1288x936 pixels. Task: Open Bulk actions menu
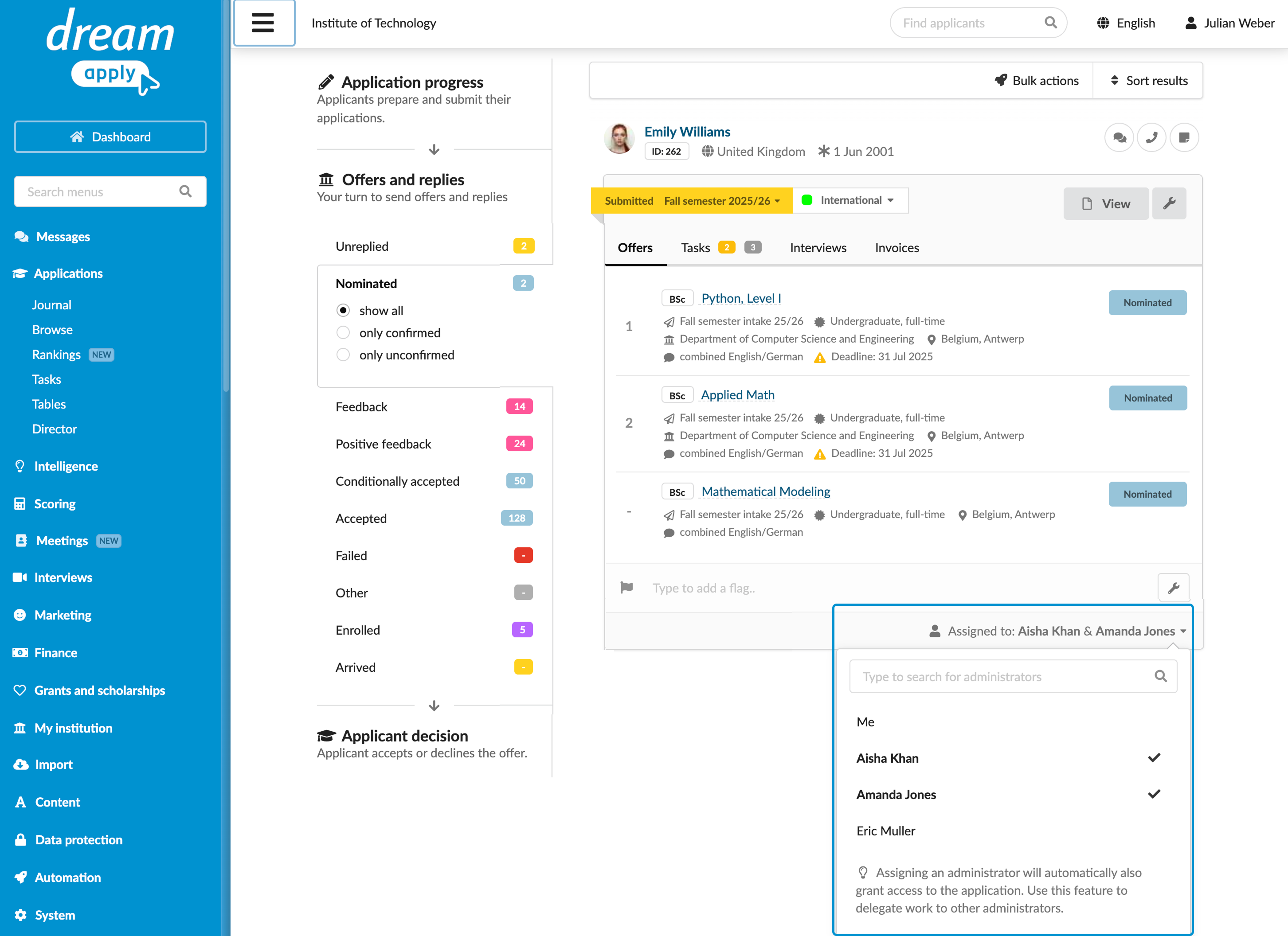click(1037, 81)
